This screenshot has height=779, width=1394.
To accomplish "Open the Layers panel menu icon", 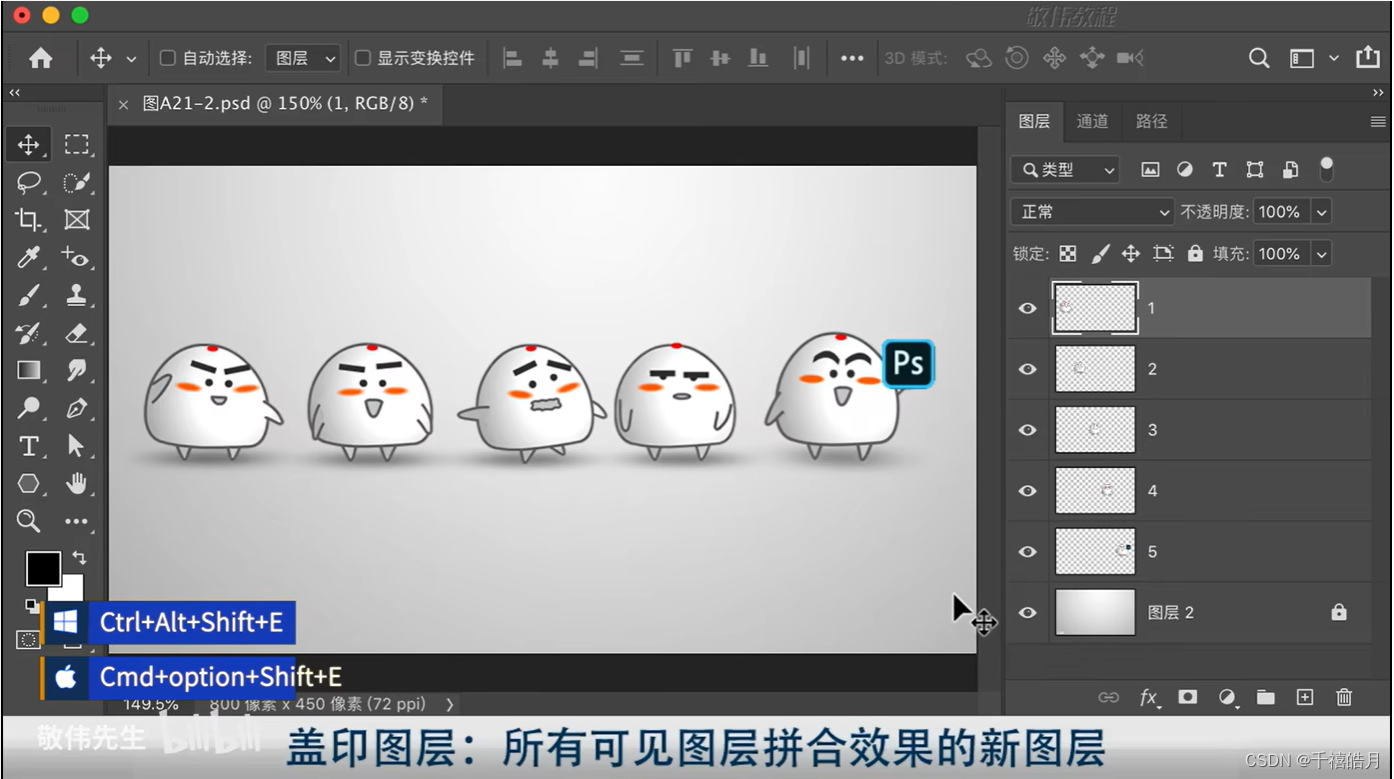I will point(1377,121).
